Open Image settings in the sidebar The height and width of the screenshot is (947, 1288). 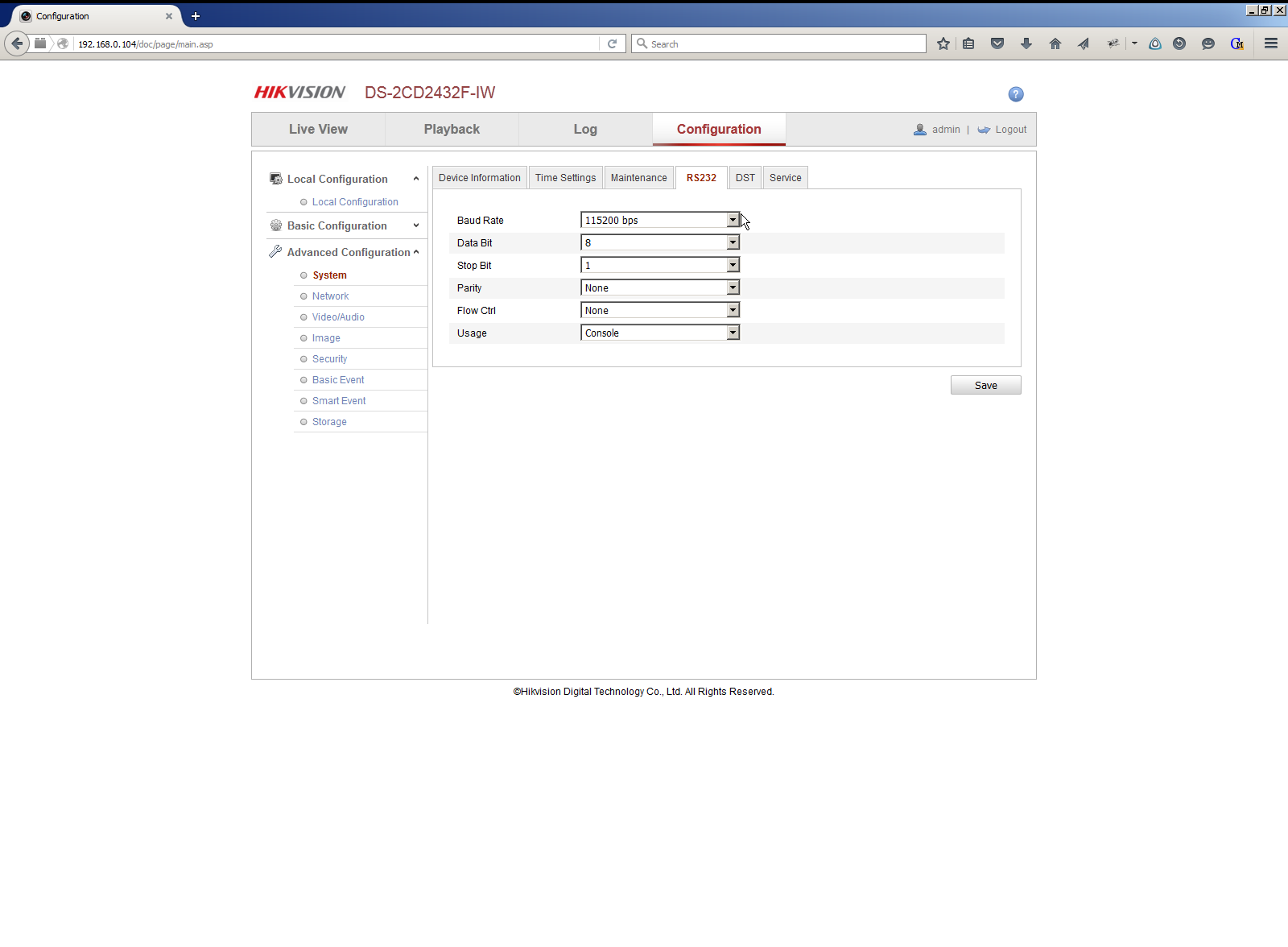coord(326,338)
